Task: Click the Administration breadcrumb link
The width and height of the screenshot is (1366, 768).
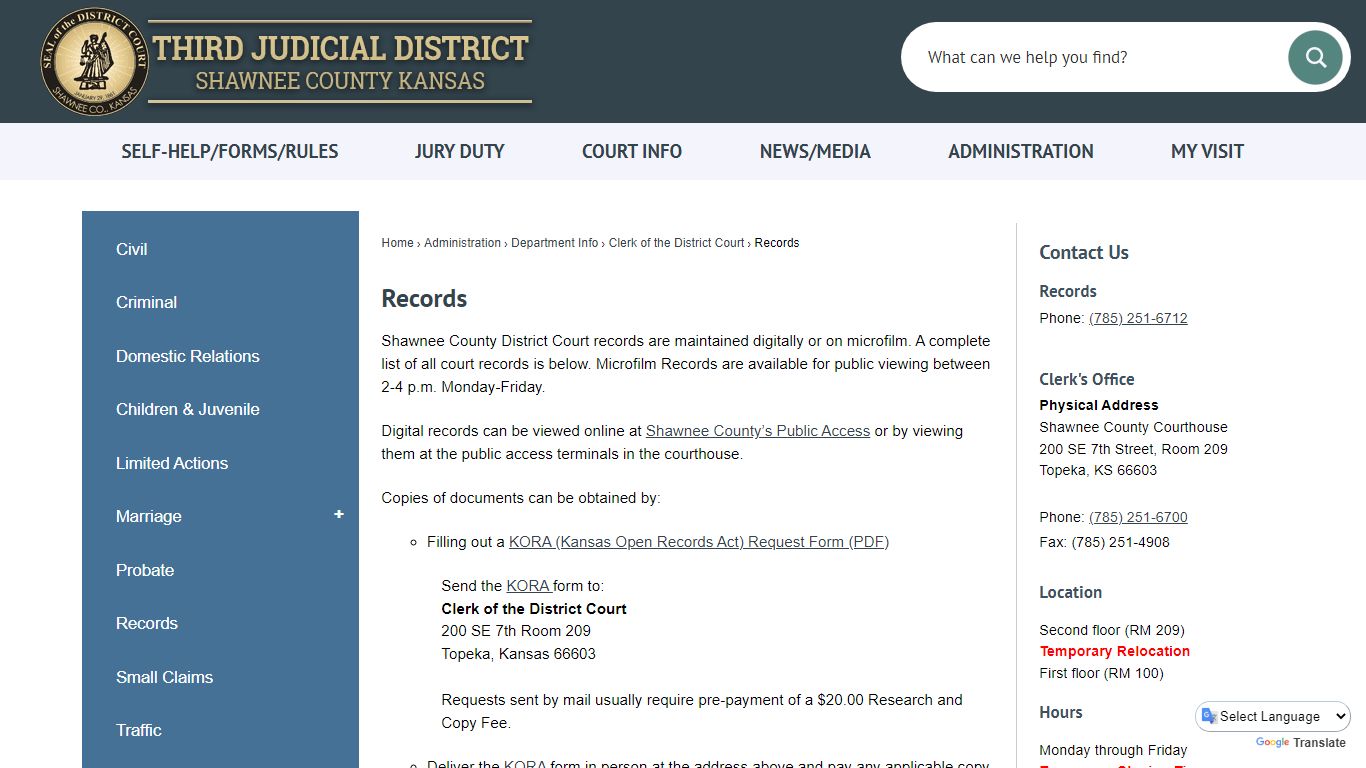Action: coord(462,243)
